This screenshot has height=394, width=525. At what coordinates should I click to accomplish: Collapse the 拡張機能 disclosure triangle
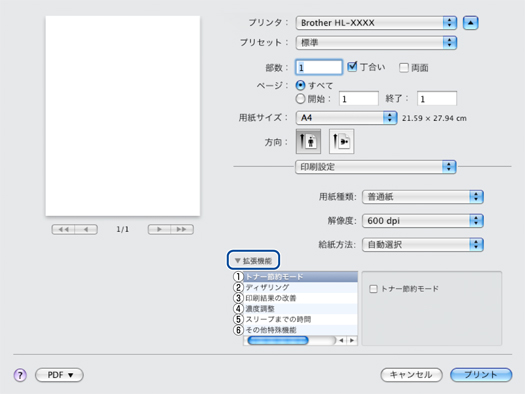[238, 260]
